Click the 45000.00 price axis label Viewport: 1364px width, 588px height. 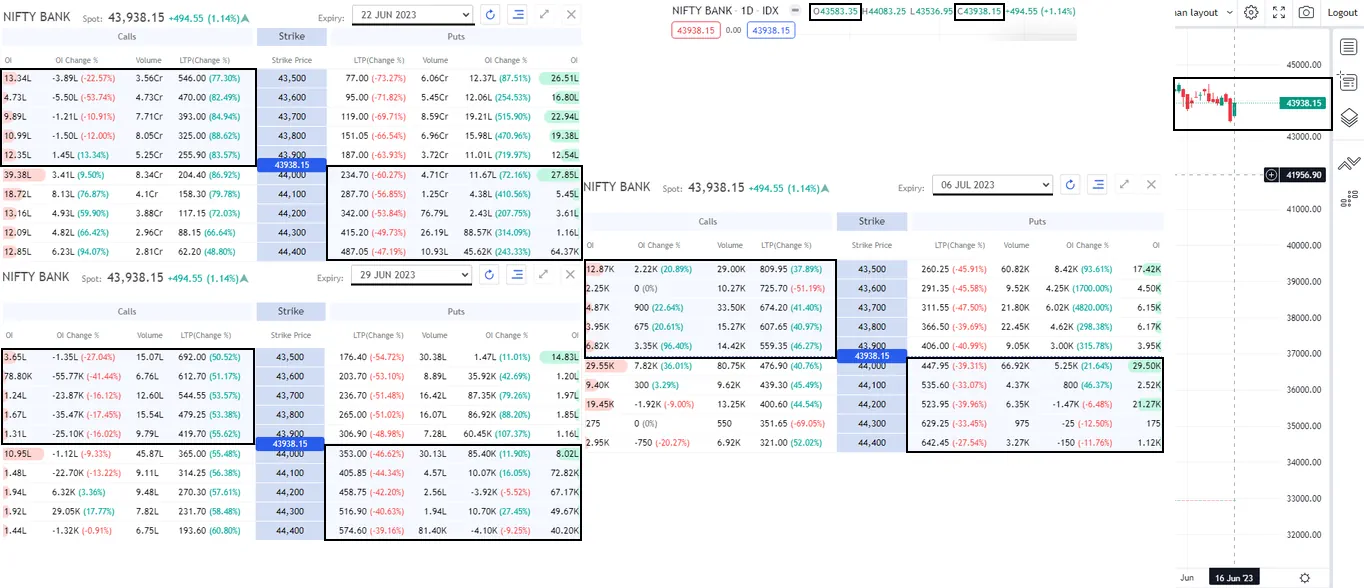tap(1304, 64)
